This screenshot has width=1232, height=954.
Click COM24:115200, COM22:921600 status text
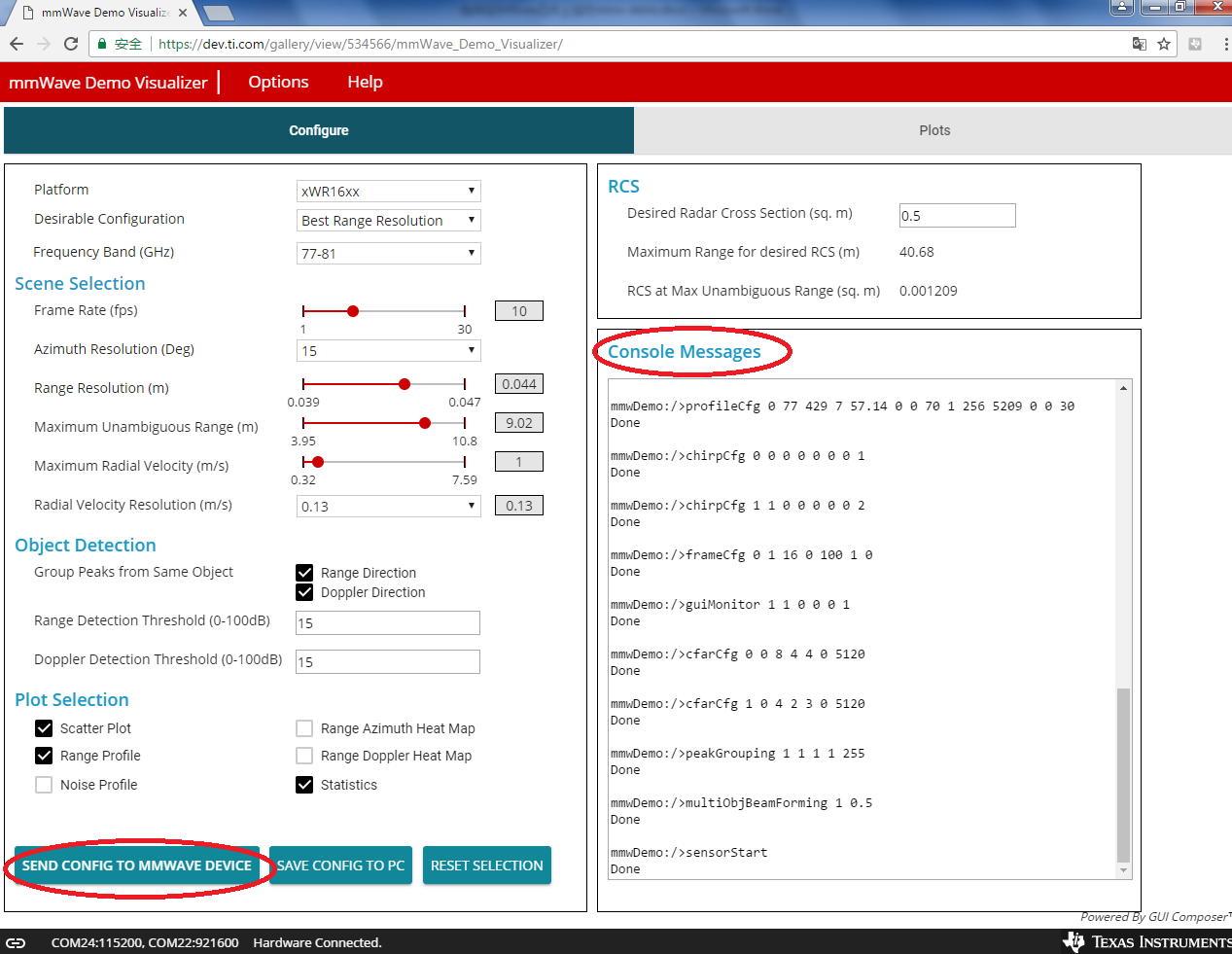click(x=145, y=942)
